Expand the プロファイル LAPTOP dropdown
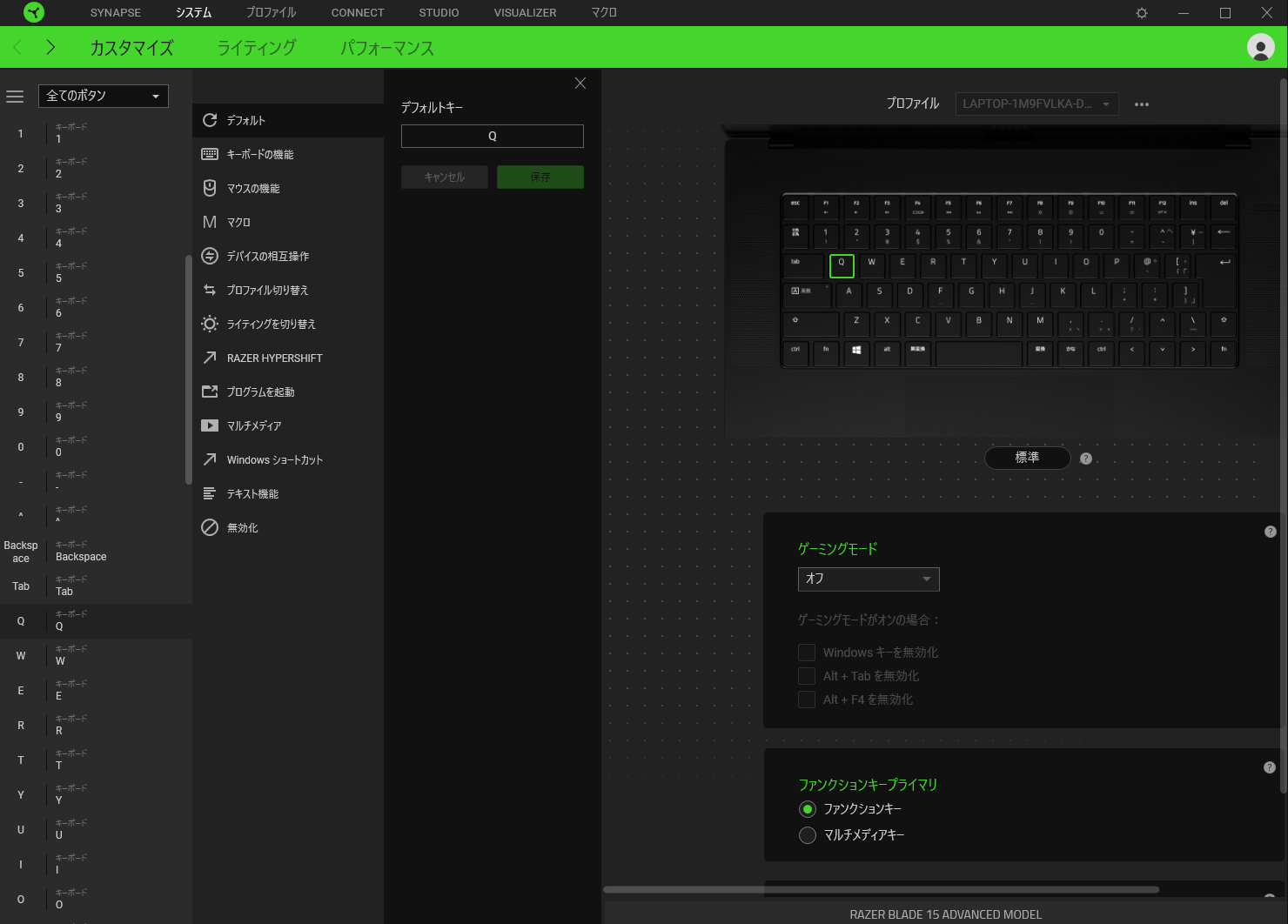Viewport: 1288px width, 924px height. (x=1036, y=104)
